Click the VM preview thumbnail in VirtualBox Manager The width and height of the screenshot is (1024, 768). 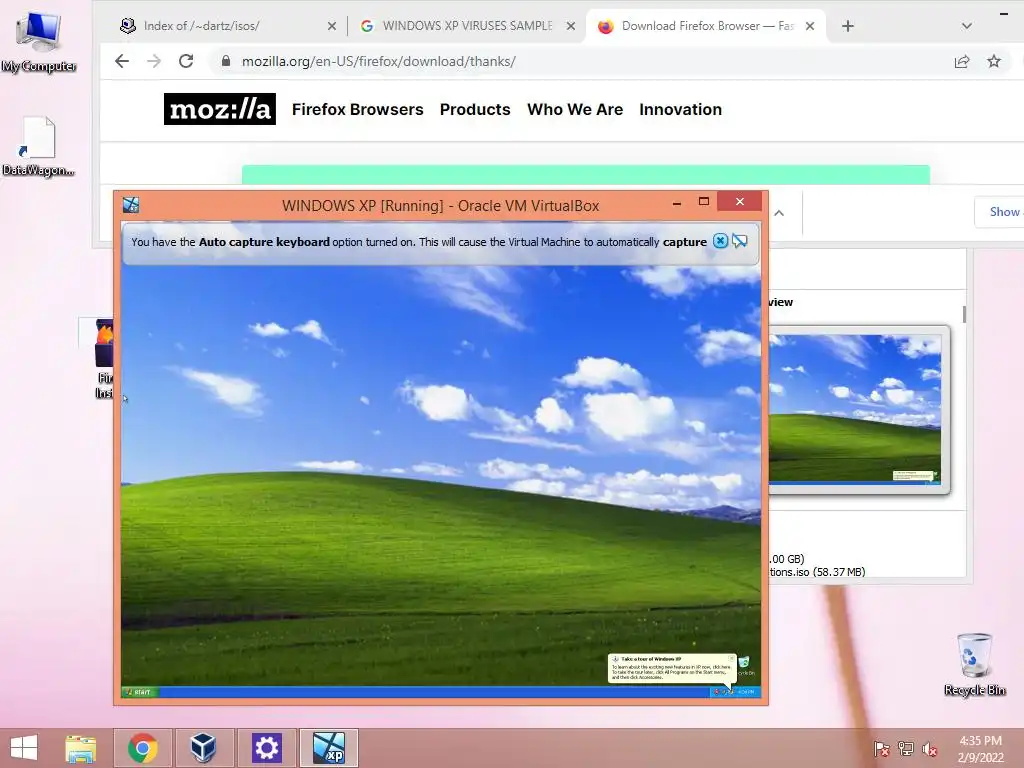(855, 409)
